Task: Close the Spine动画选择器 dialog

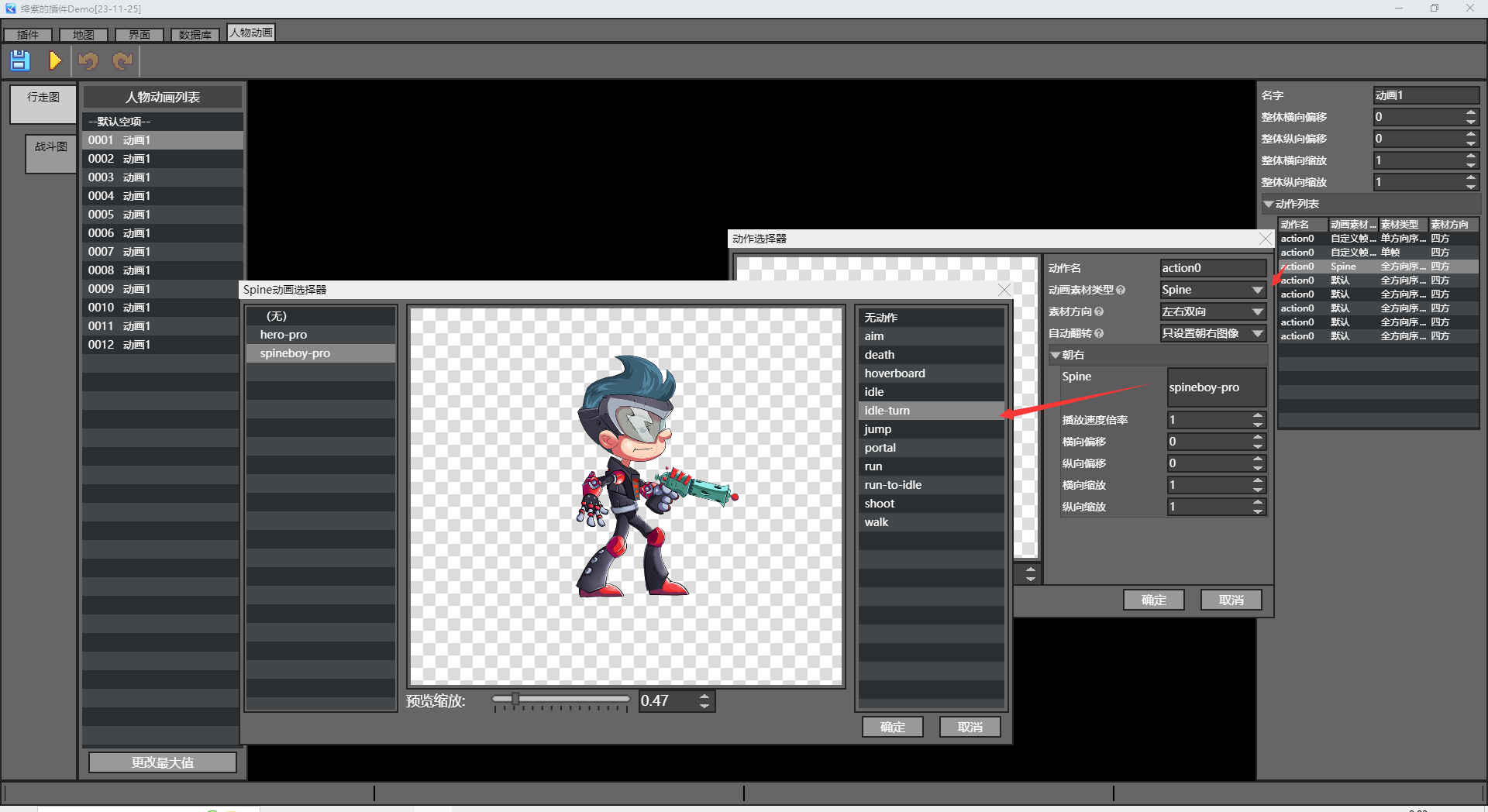Action: 1004,290
